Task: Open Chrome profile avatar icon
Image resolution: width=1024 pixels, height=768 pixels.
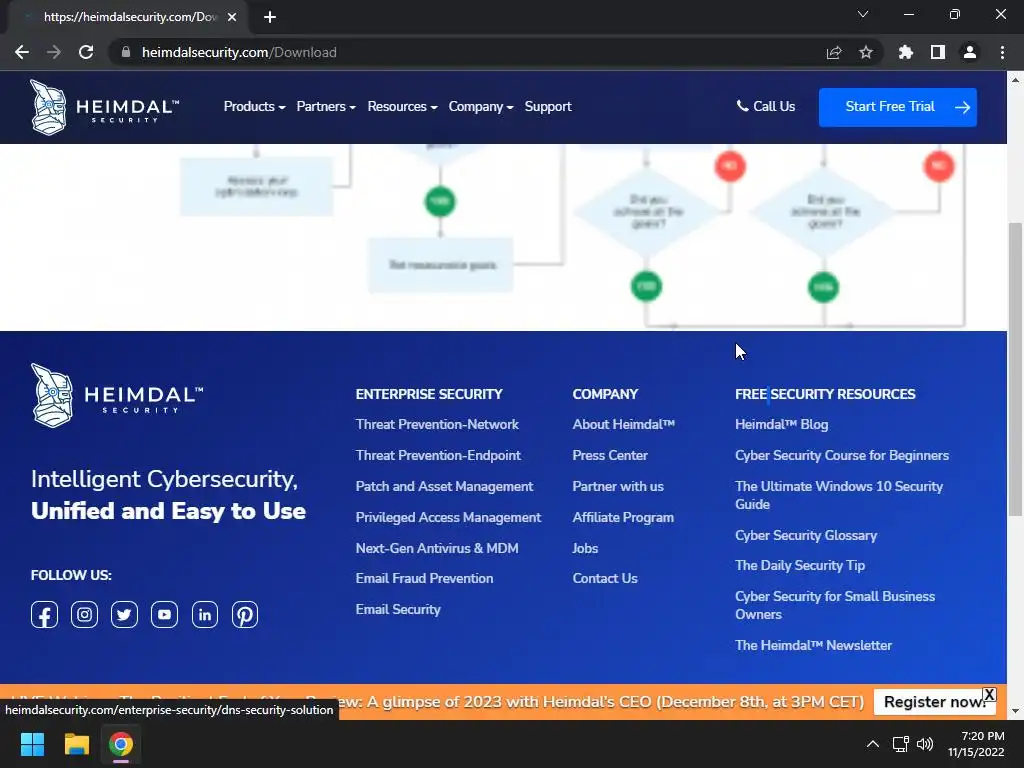Action: pos(970,52)
